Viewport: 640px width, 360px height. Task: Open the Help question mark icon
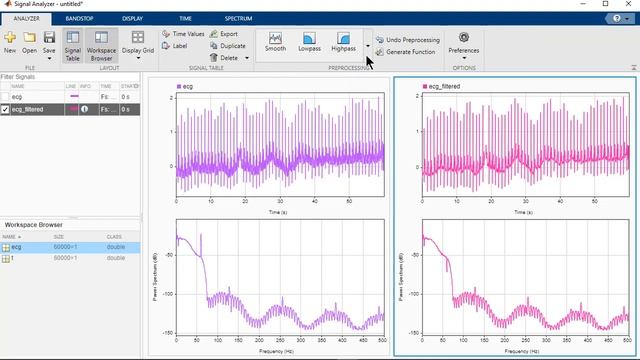coord(616,18)
